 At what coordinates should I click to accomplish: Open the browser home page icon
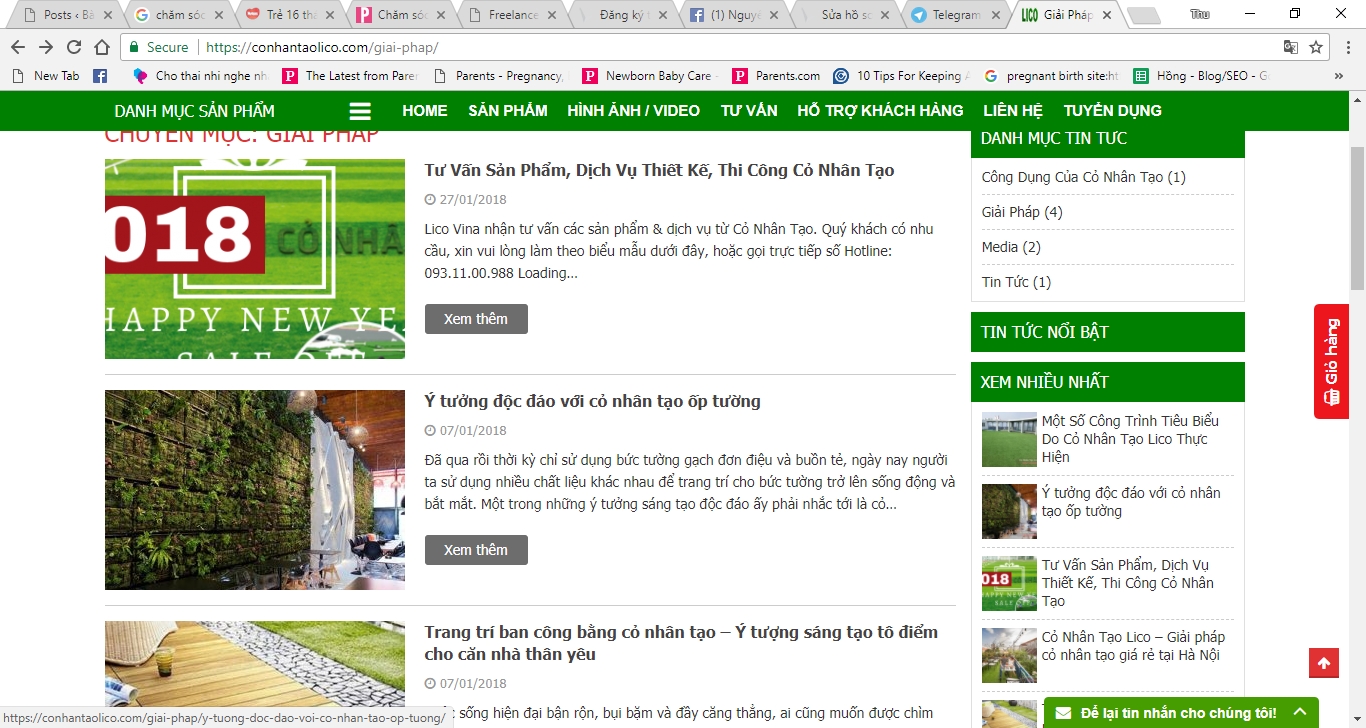click(102, 47)
